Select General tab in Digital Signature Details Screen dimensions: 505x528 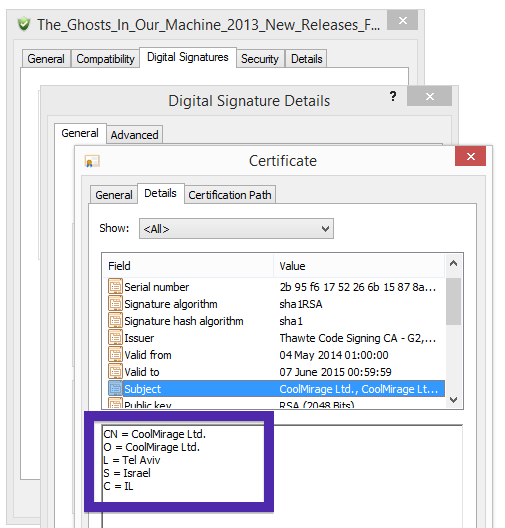pos(80,133)
